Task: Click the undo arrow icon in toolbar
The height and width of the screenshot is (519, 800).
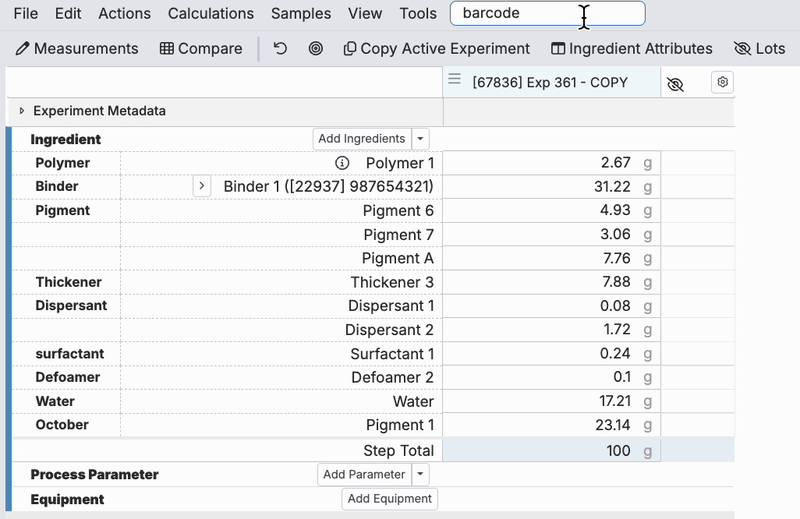Action: (280, 48)
